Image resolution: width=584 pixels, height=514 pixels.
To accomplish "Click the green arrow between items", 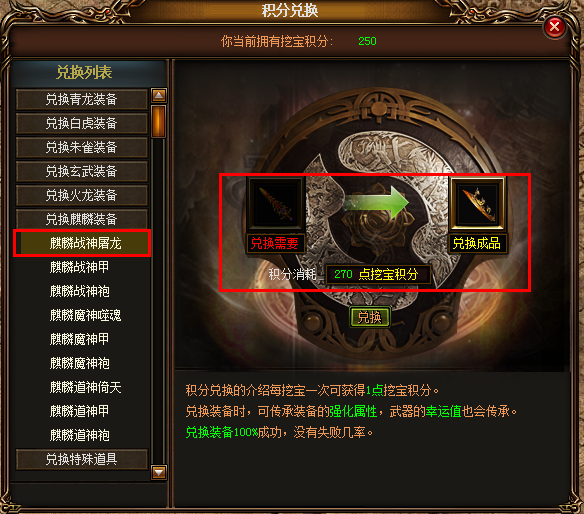I will [376, 203].
